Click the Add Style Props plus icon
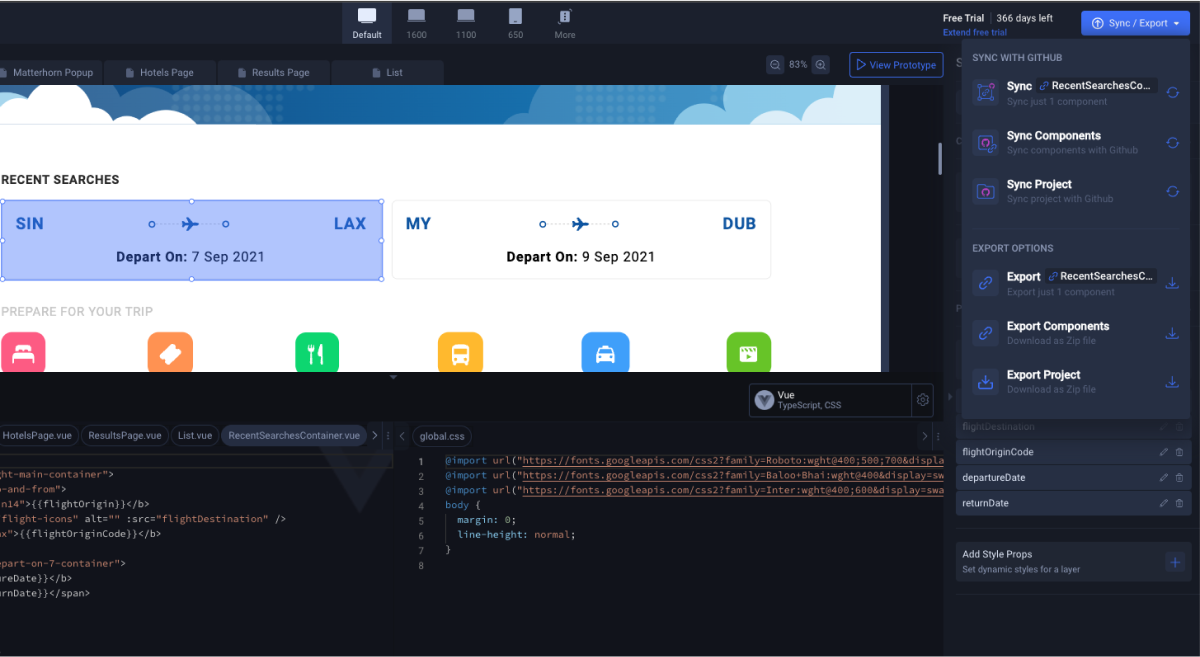 tap(1176, 563)
